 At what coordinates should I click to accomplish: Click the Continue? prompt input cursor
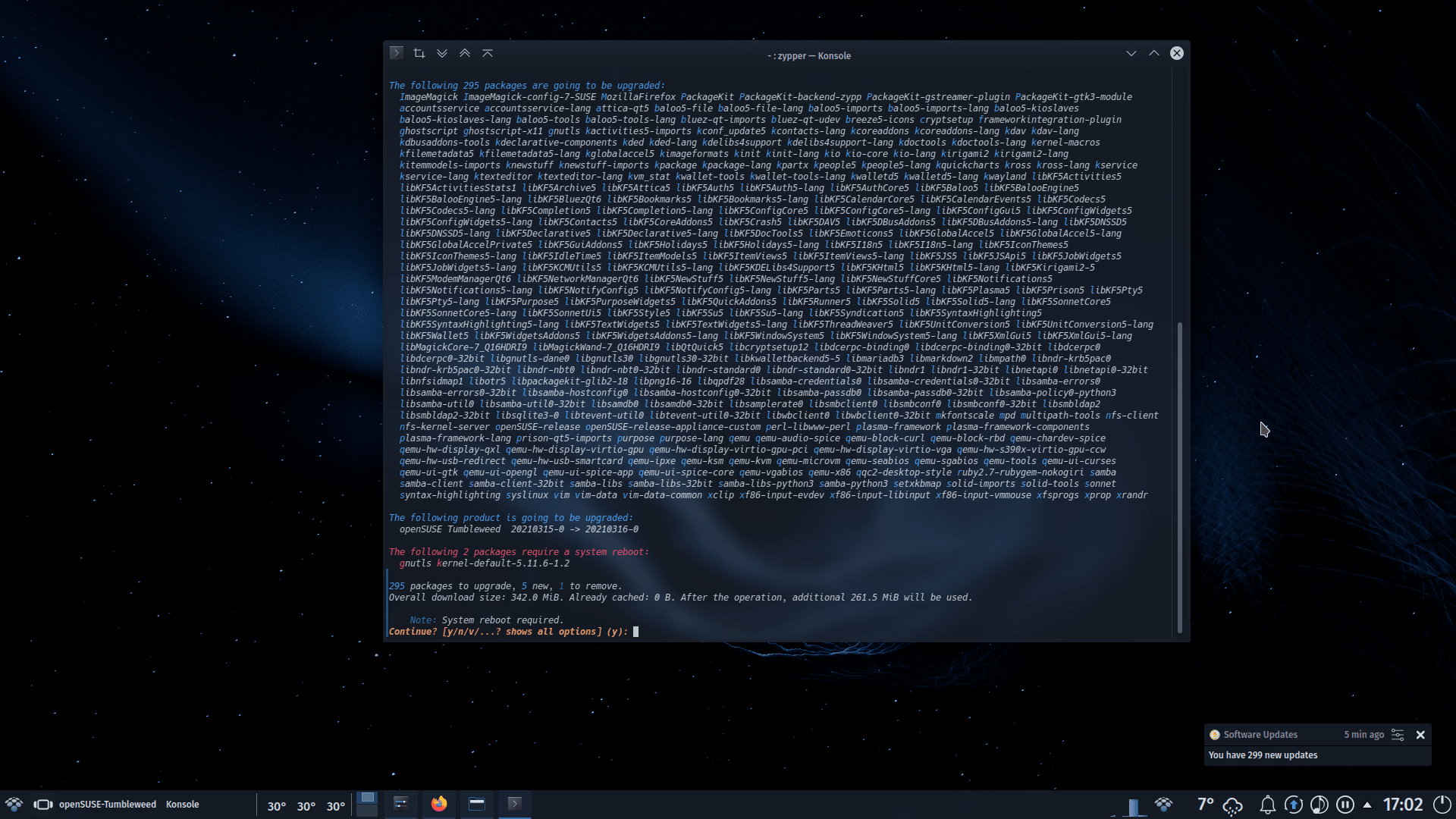[636, 632]
